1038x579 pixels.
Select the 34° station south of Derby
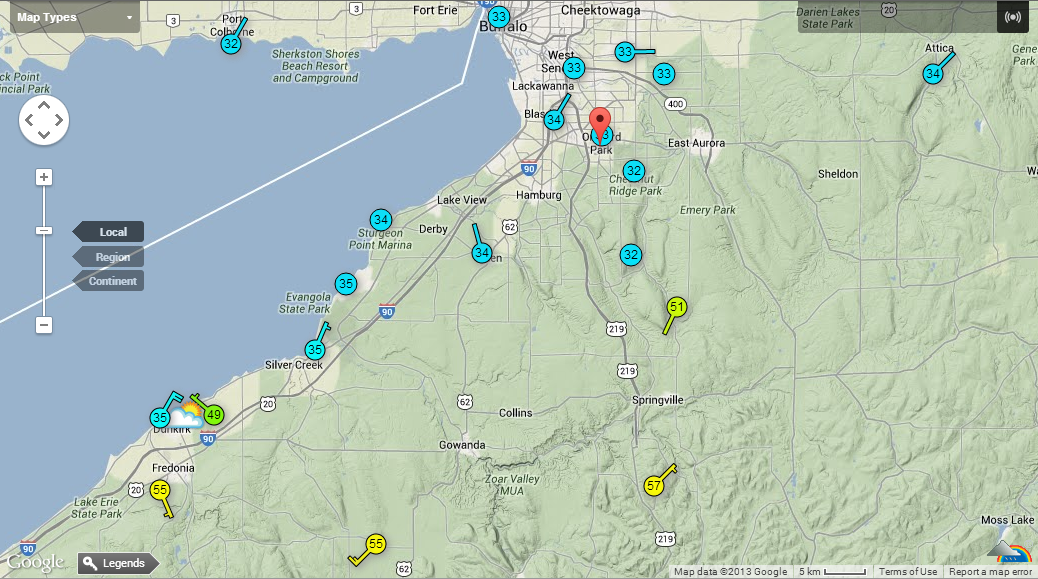(x=482, y=252)
